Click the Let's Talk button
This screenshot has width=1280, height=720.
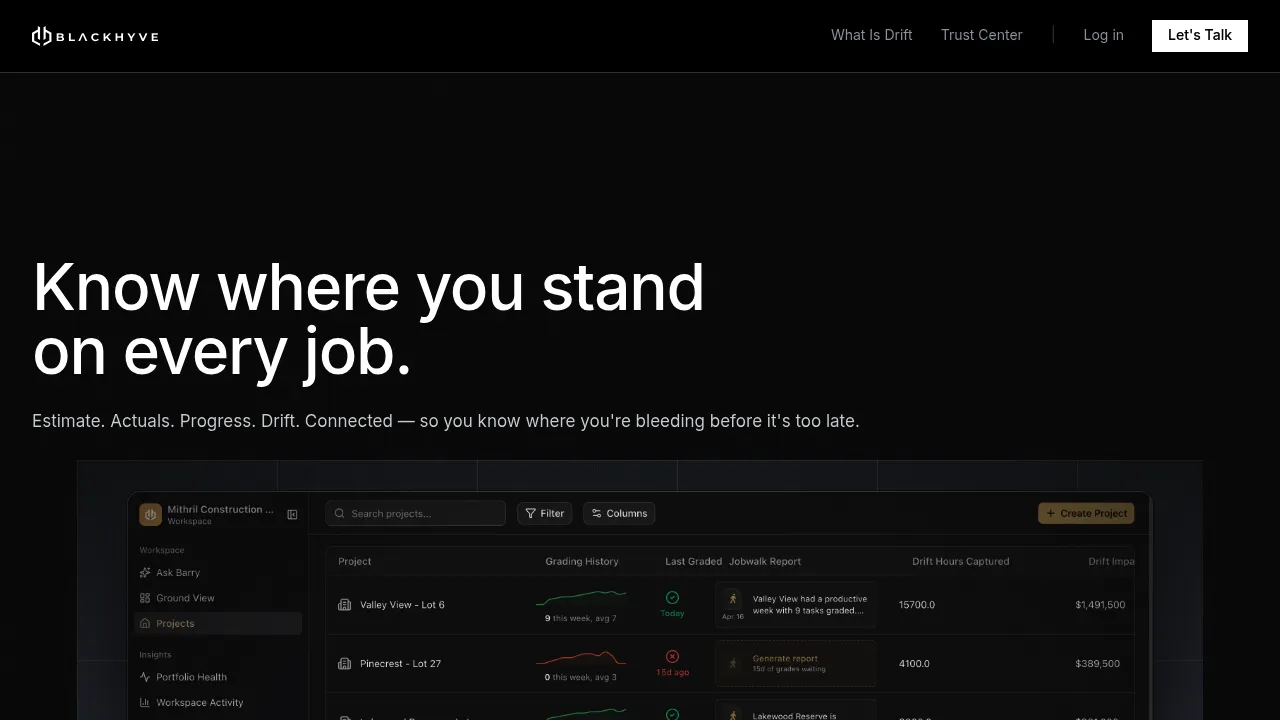click(1199, 35)
